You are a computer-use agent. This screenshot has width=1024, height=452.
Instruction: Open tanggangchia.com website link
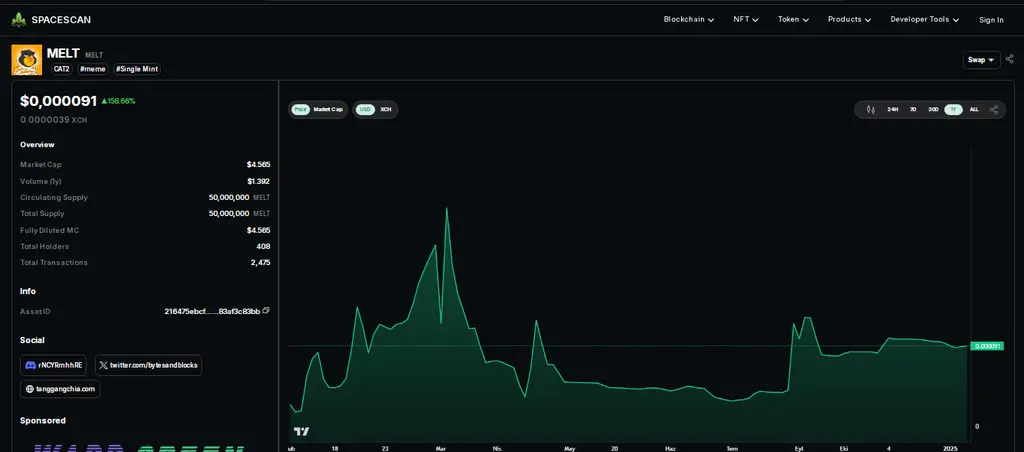click(60, 389)
